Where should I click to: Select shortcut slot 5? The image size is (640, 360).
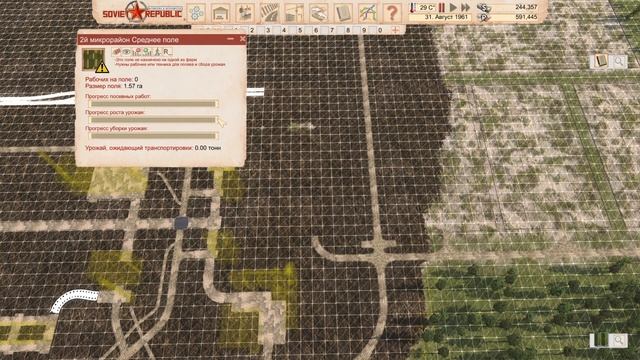tap(300, 30)
